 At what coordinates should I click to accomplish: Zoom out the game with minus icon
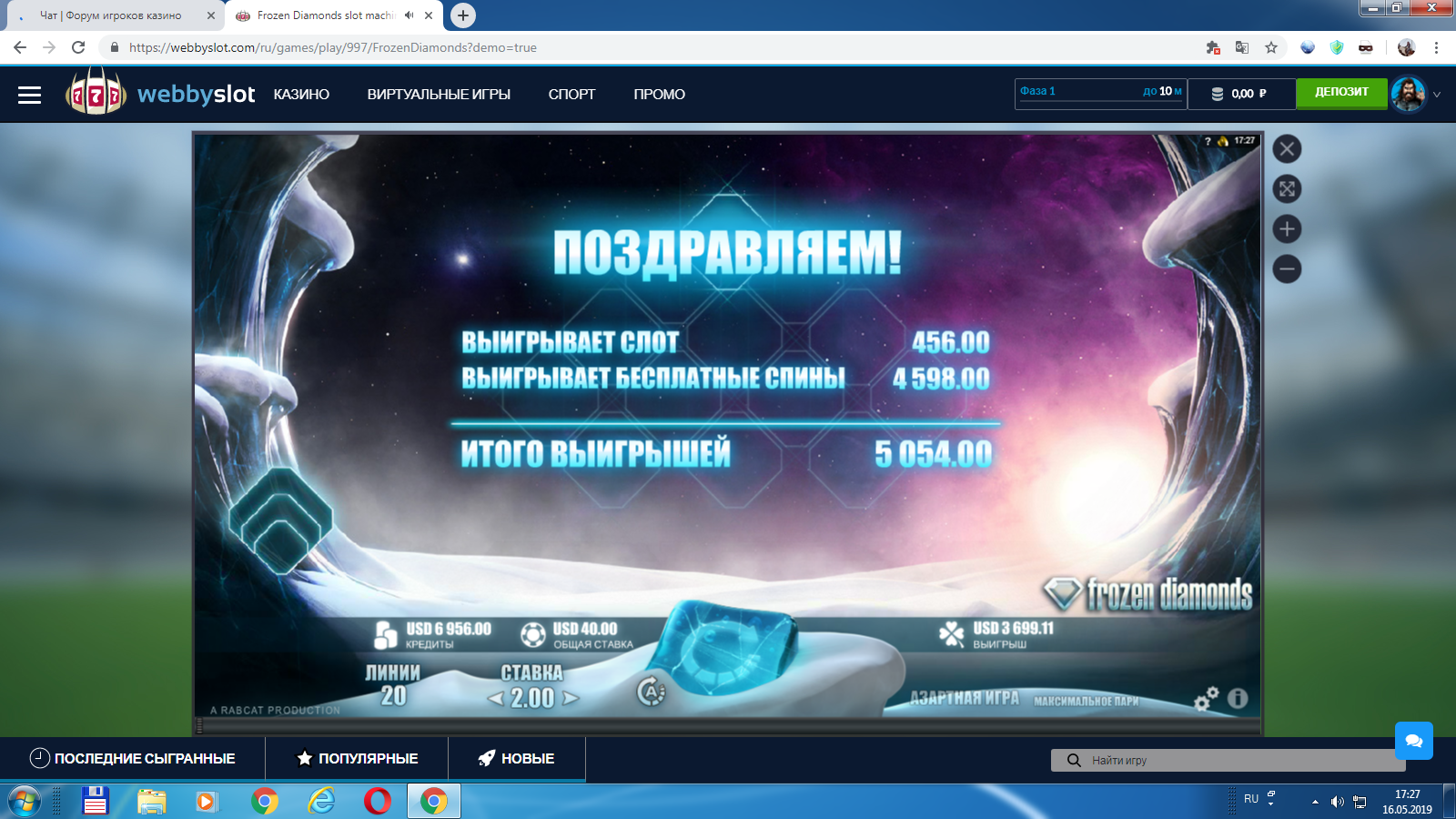(1287, 269)
